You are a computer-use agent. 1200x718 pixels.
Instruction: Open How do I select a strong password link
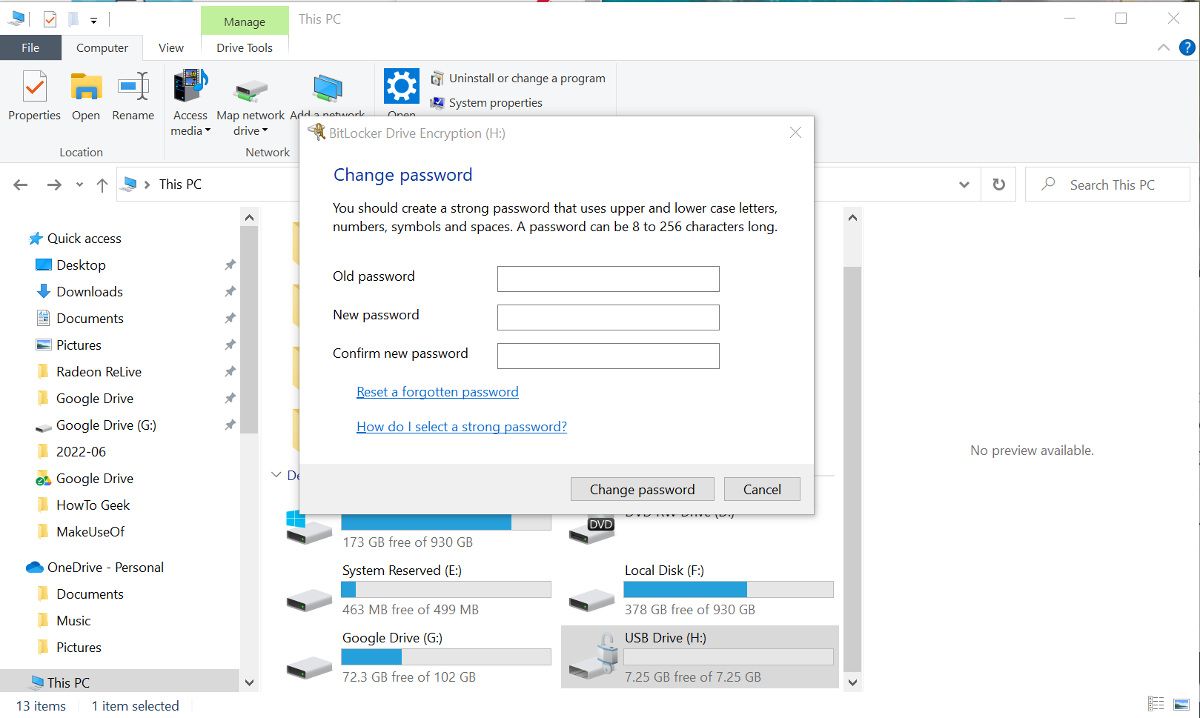(461, 426)
